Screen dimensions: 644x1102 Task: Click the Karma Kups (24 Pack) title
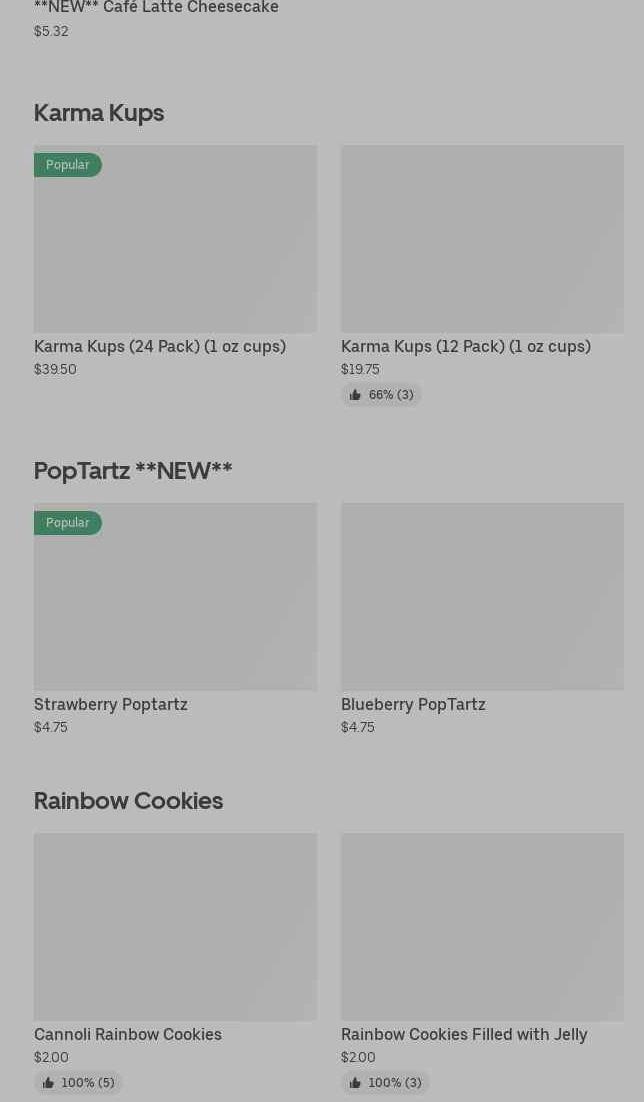click(160, 346)
